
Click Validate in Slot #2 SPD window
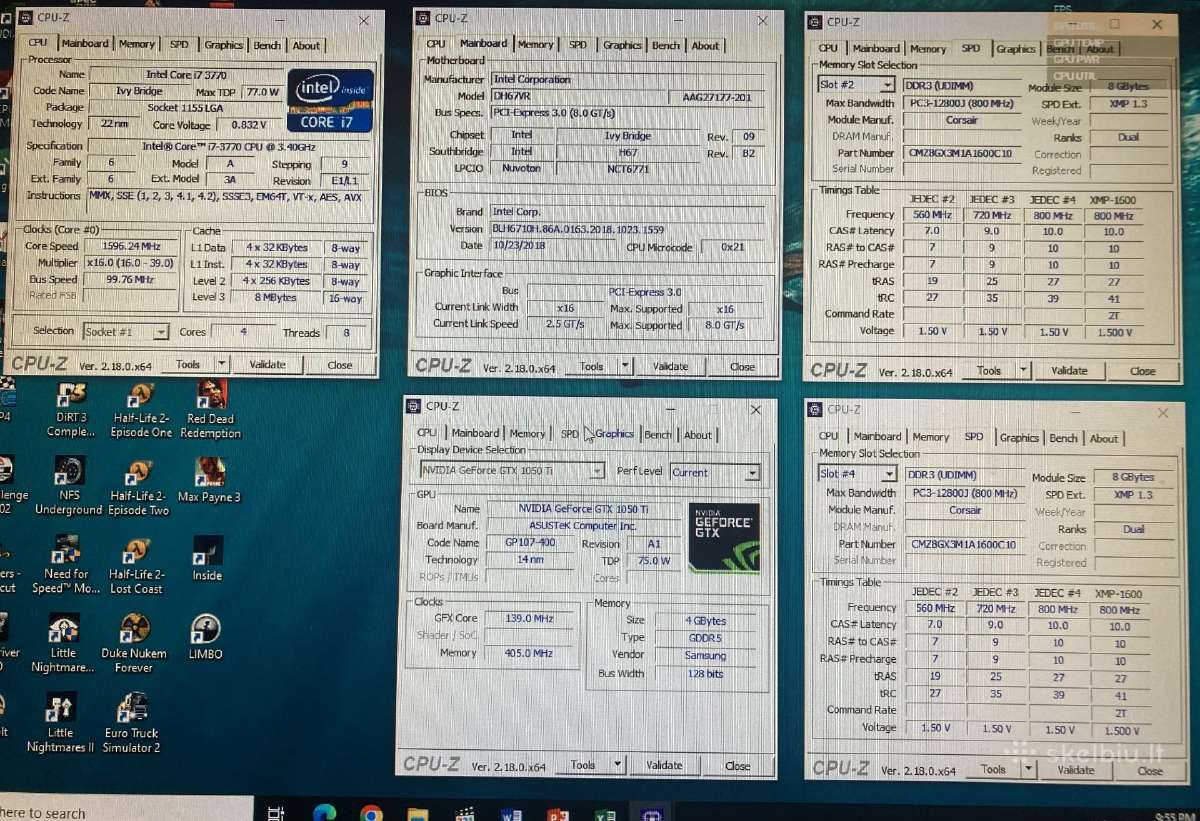pos(1069,370)
